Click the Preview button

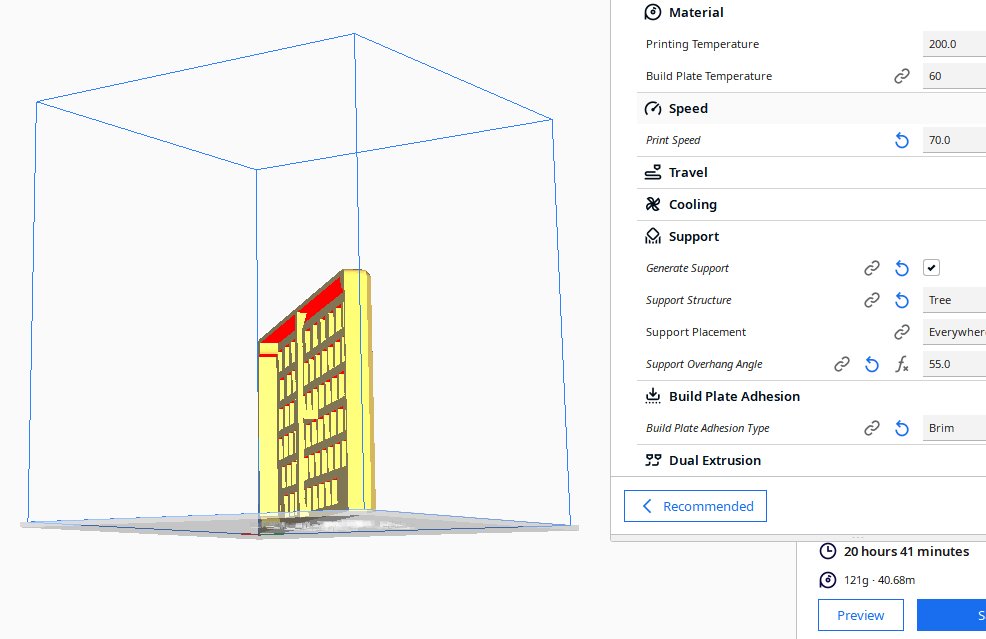pos(860,615)
